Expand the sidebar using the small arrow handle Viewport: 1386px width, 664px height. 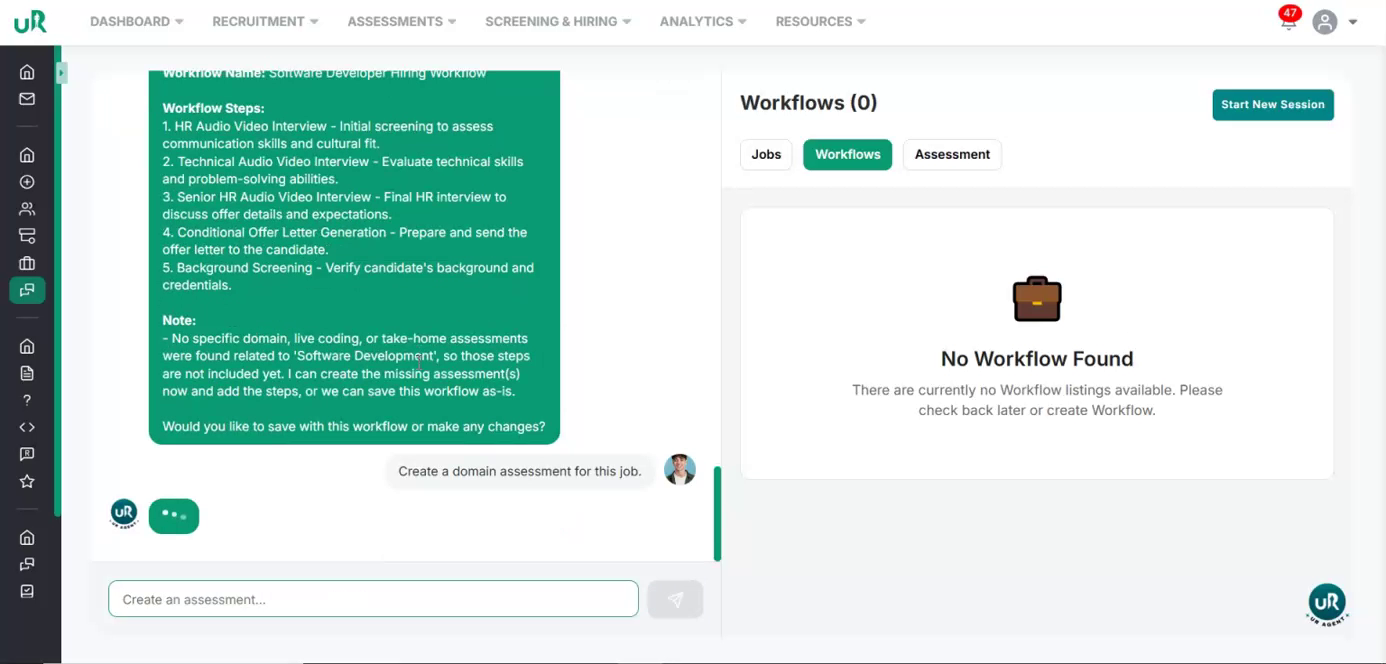61,73
